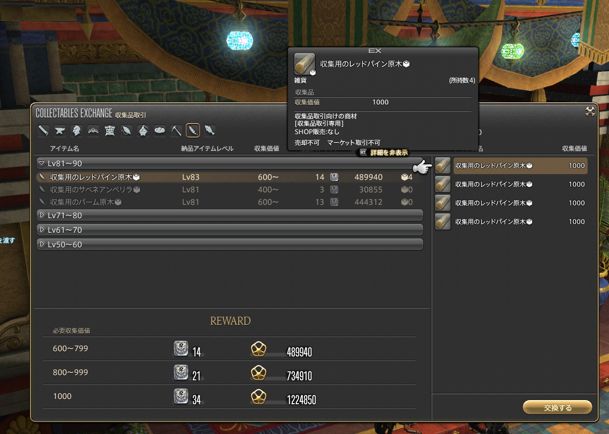Click log icon of highlighted right-list item
Viewport: 609px width, 434px height.
pos(443,166)
